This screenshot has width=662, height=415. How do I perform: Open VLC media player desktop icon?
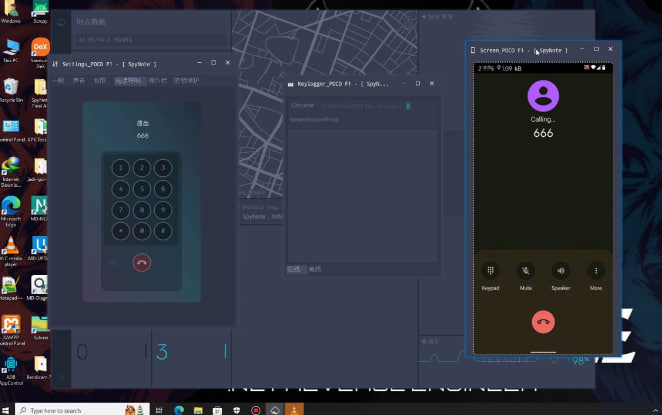point(11,245)
